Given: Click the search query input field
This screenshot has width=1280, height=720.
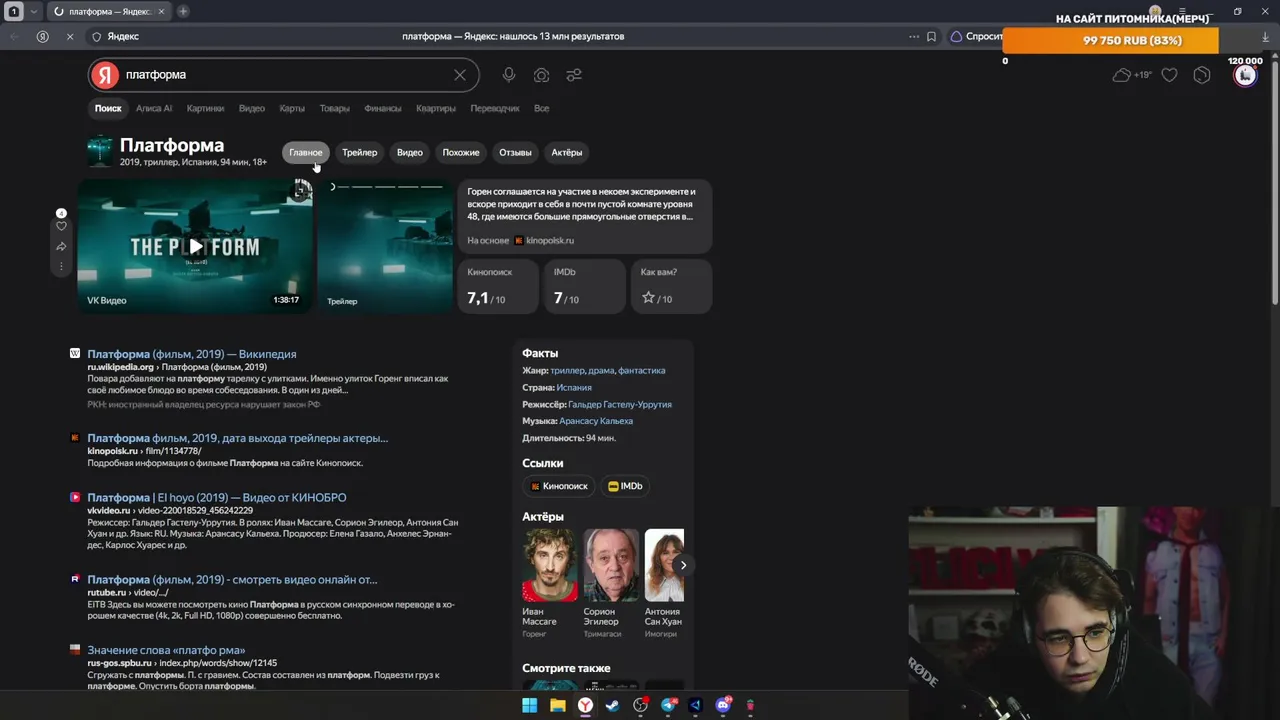Looking at the screenshot, I should (285, 75).
